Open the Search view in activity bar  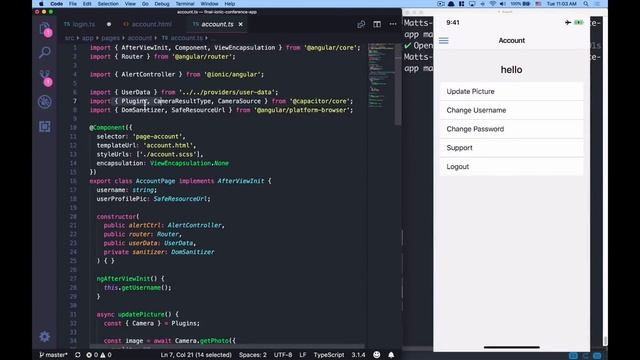pos(45,52)
